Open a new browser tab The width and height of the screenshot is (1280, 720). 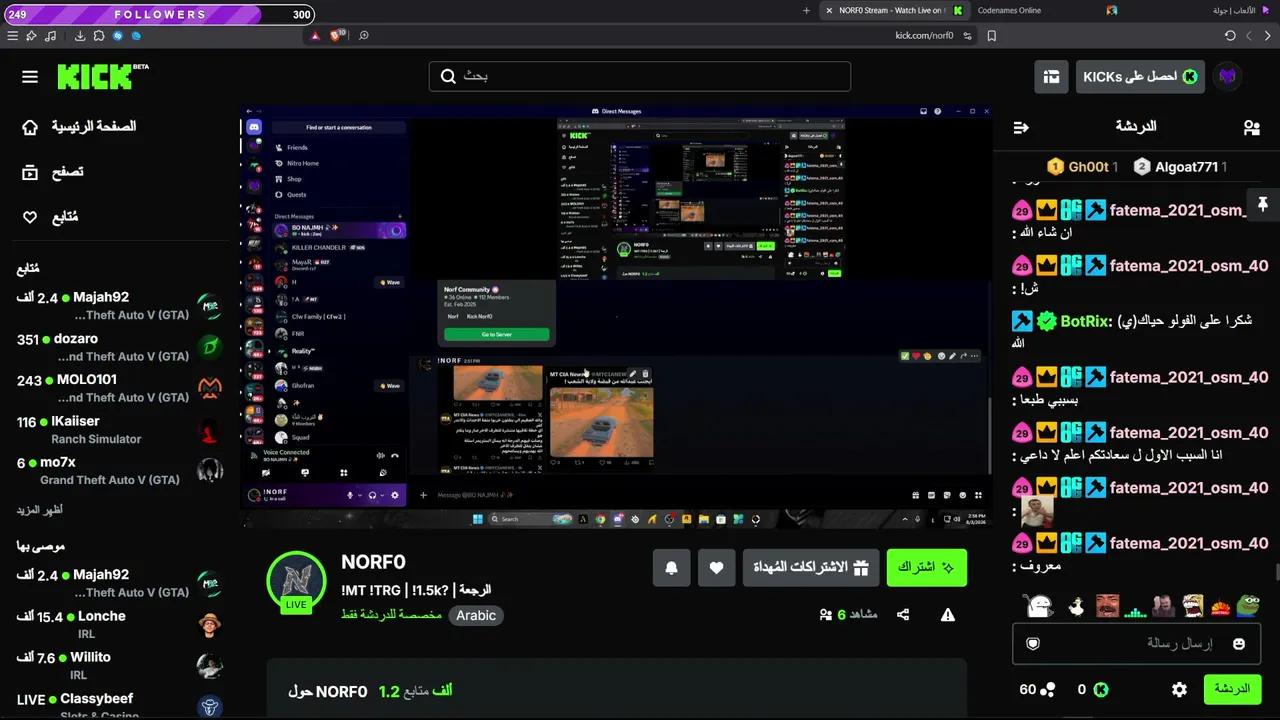pos(806,11)
